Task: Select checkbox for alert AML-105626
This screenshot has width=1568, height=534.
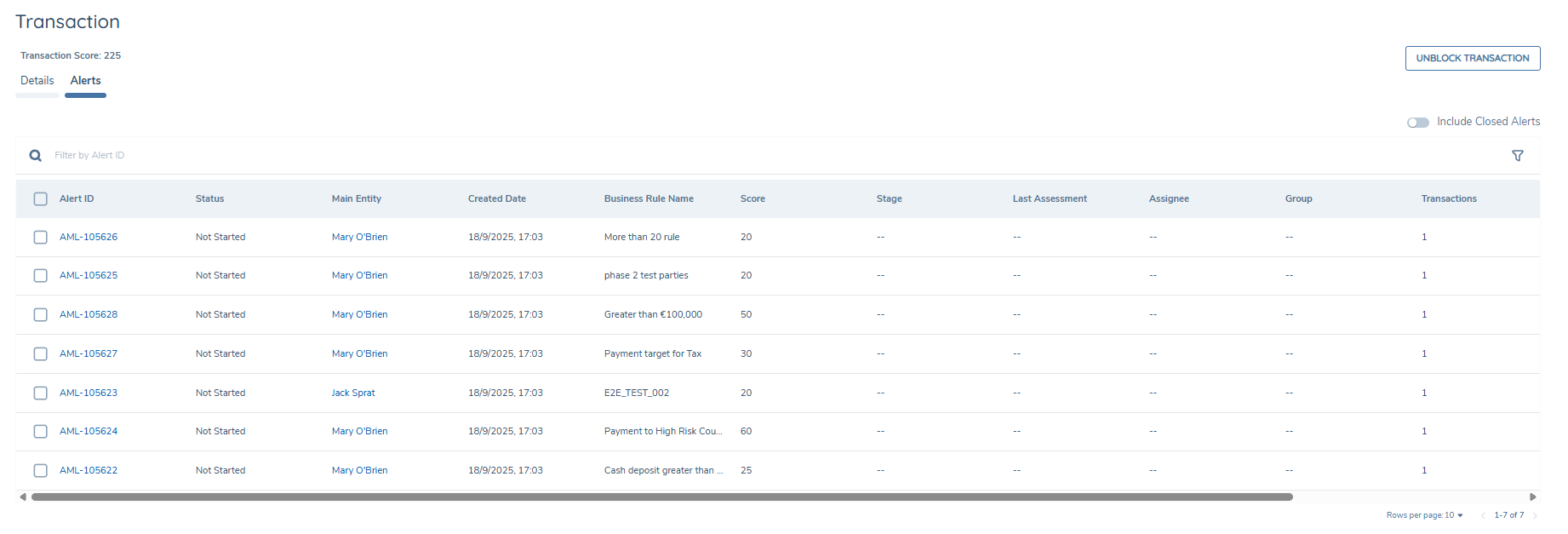Action: [x=41, y=238]
